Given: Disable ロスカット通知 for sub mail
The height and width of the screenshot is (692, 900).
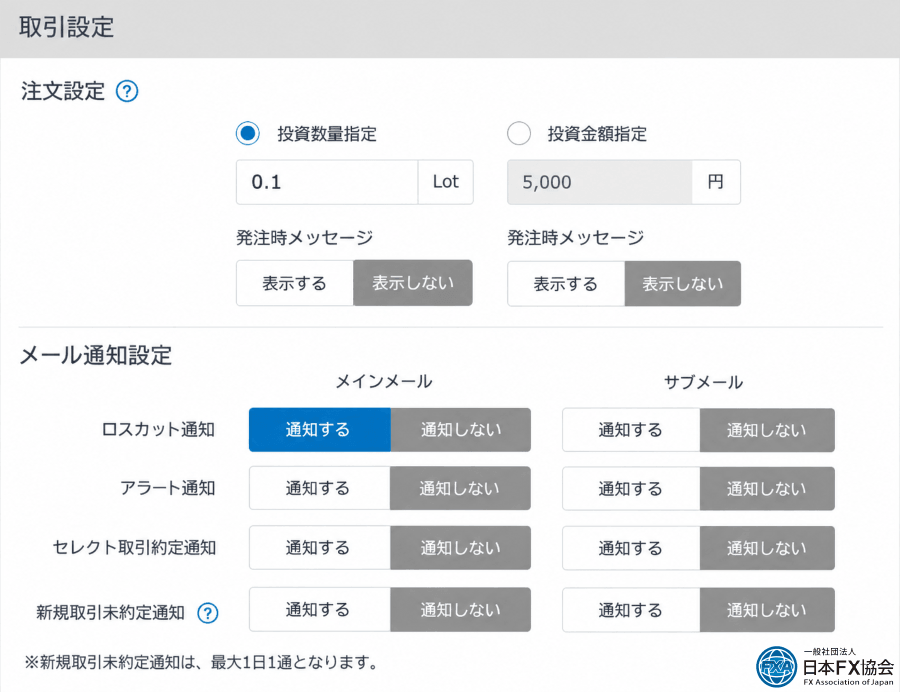Looking at the screenshot, I should pos(767,430).
